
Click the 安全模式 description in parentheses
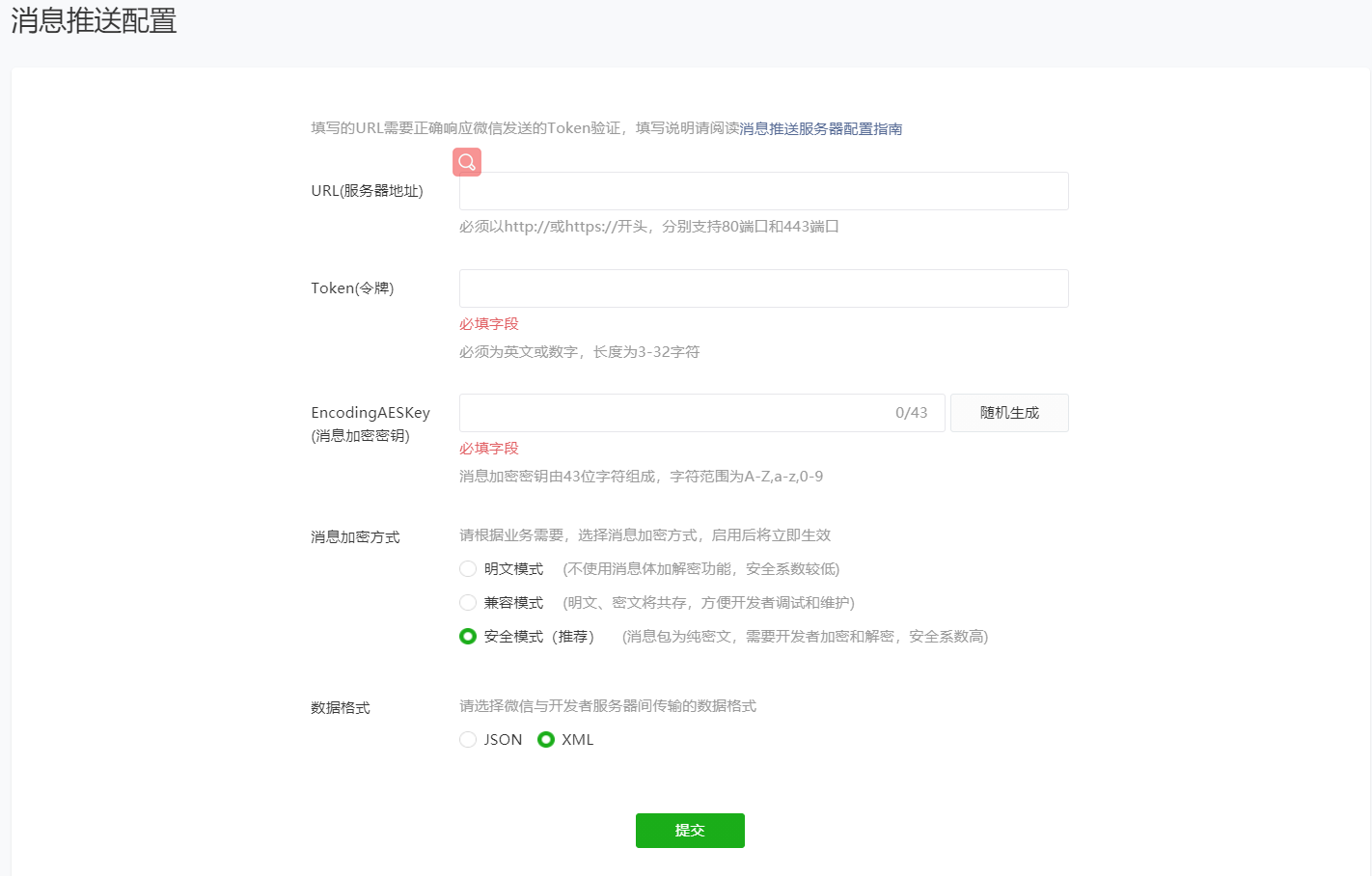click(806, 637)
